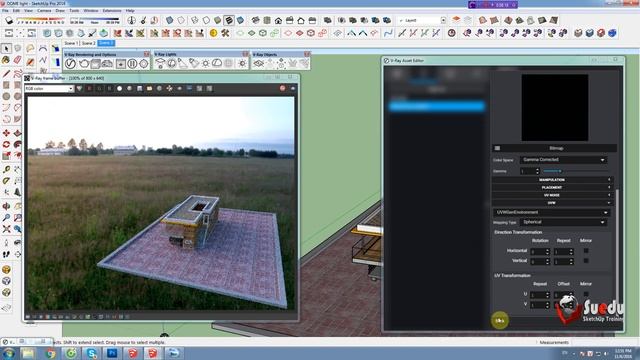The image size is (640, 360).
Task: Click the Vertical Repeat input field
Action: click(563, 262)
